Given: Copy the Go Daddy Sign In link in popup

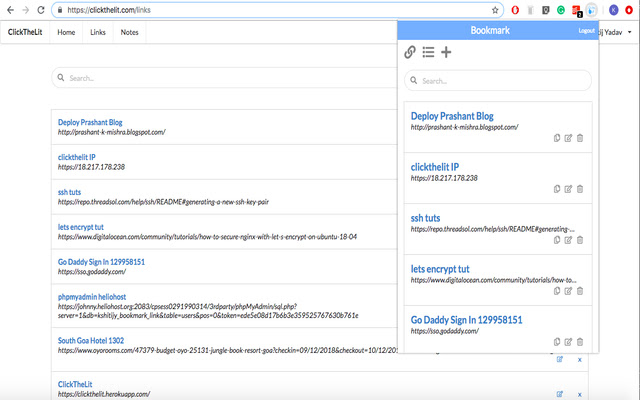Looking at the screenshot, I should click(557, 342).
